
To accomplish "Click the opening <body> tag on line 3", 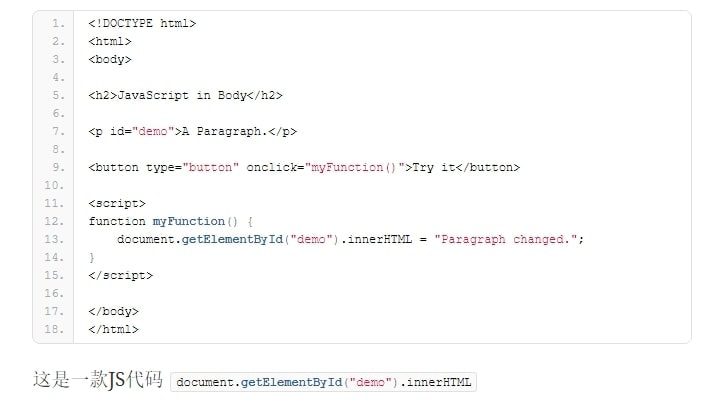I will coord(110,59).
